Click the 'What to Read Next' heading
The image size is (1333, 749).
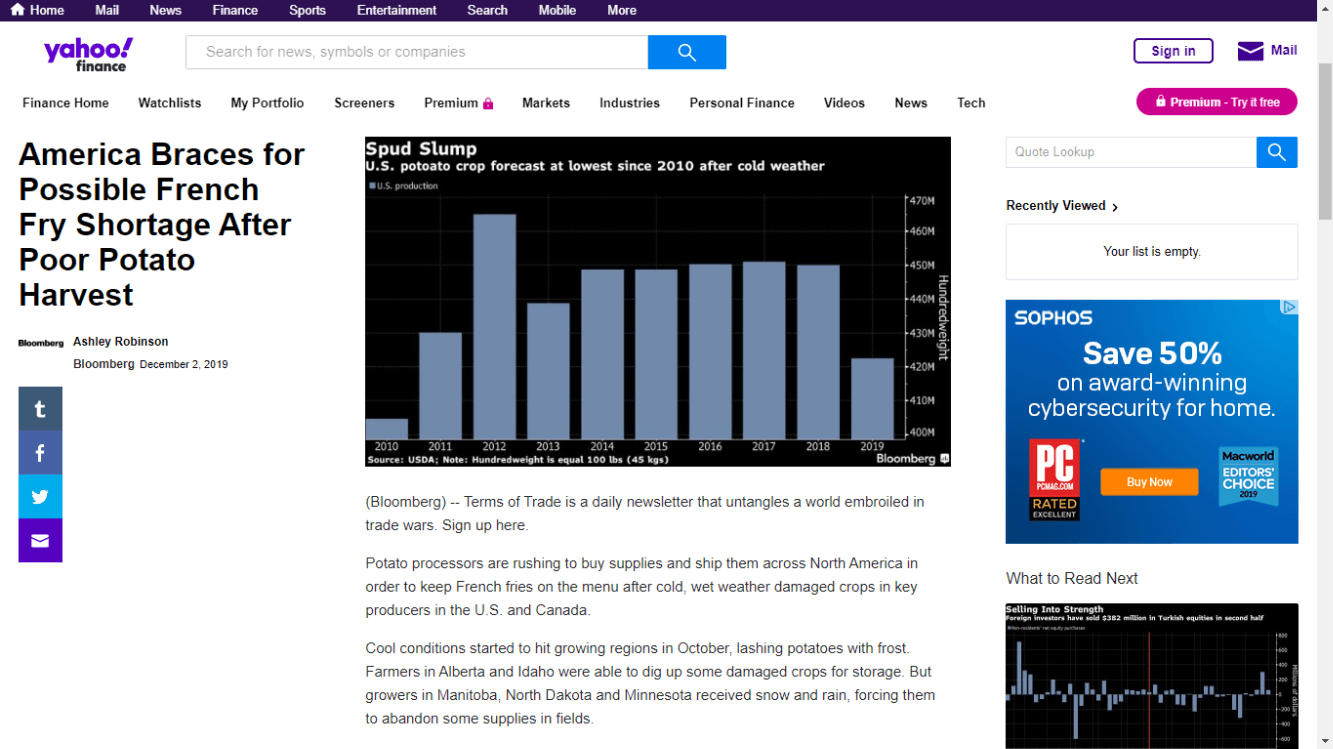[x=1072, y=578]
